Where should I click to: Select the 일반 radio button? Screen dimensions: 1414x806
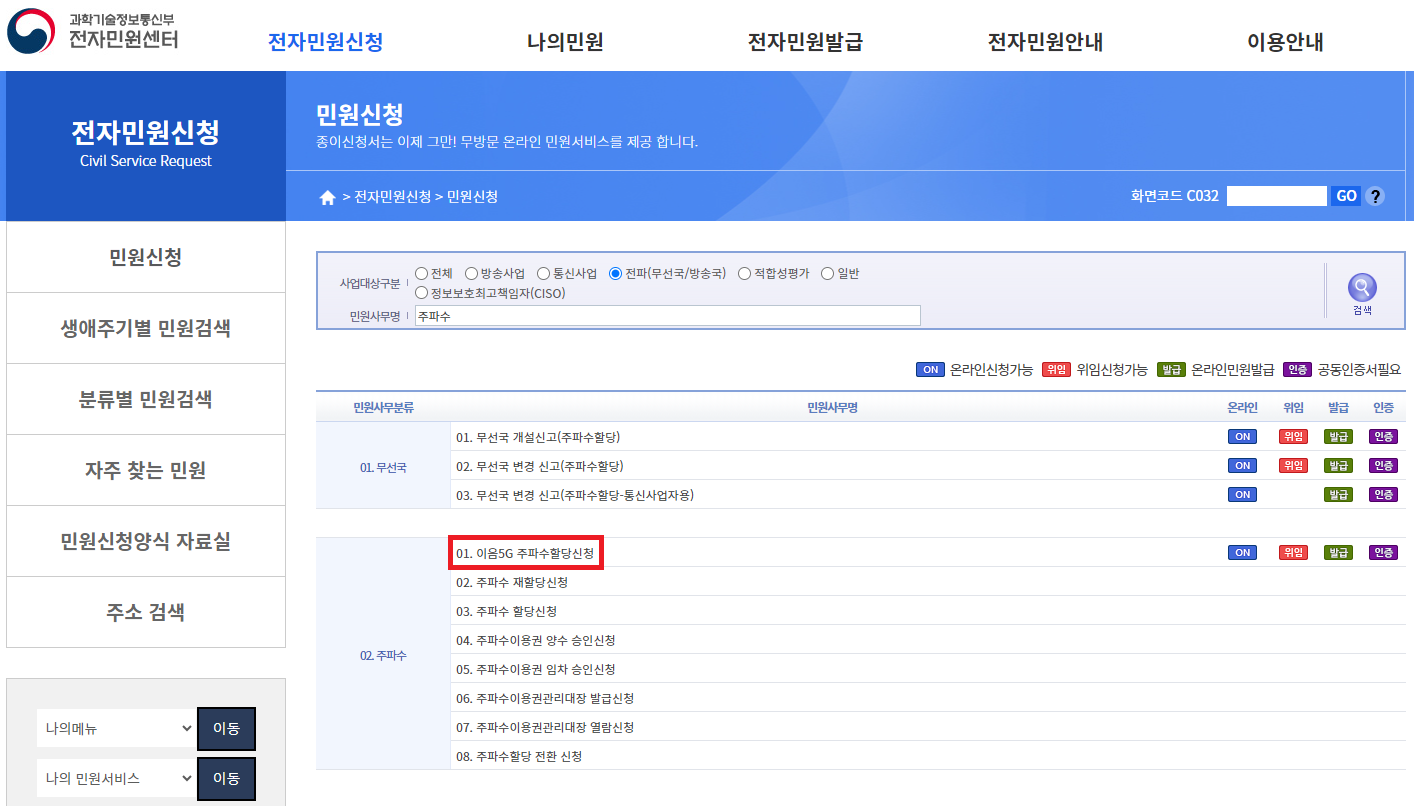(x=827, y=274)
